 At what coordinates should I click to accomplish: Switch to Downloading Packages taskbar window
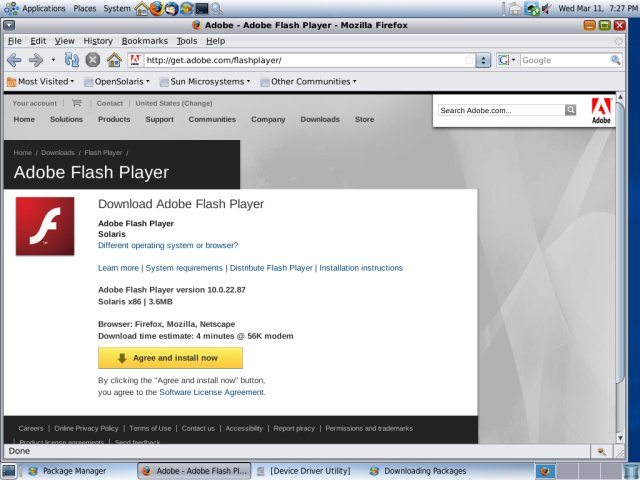(x=419, y=471)
